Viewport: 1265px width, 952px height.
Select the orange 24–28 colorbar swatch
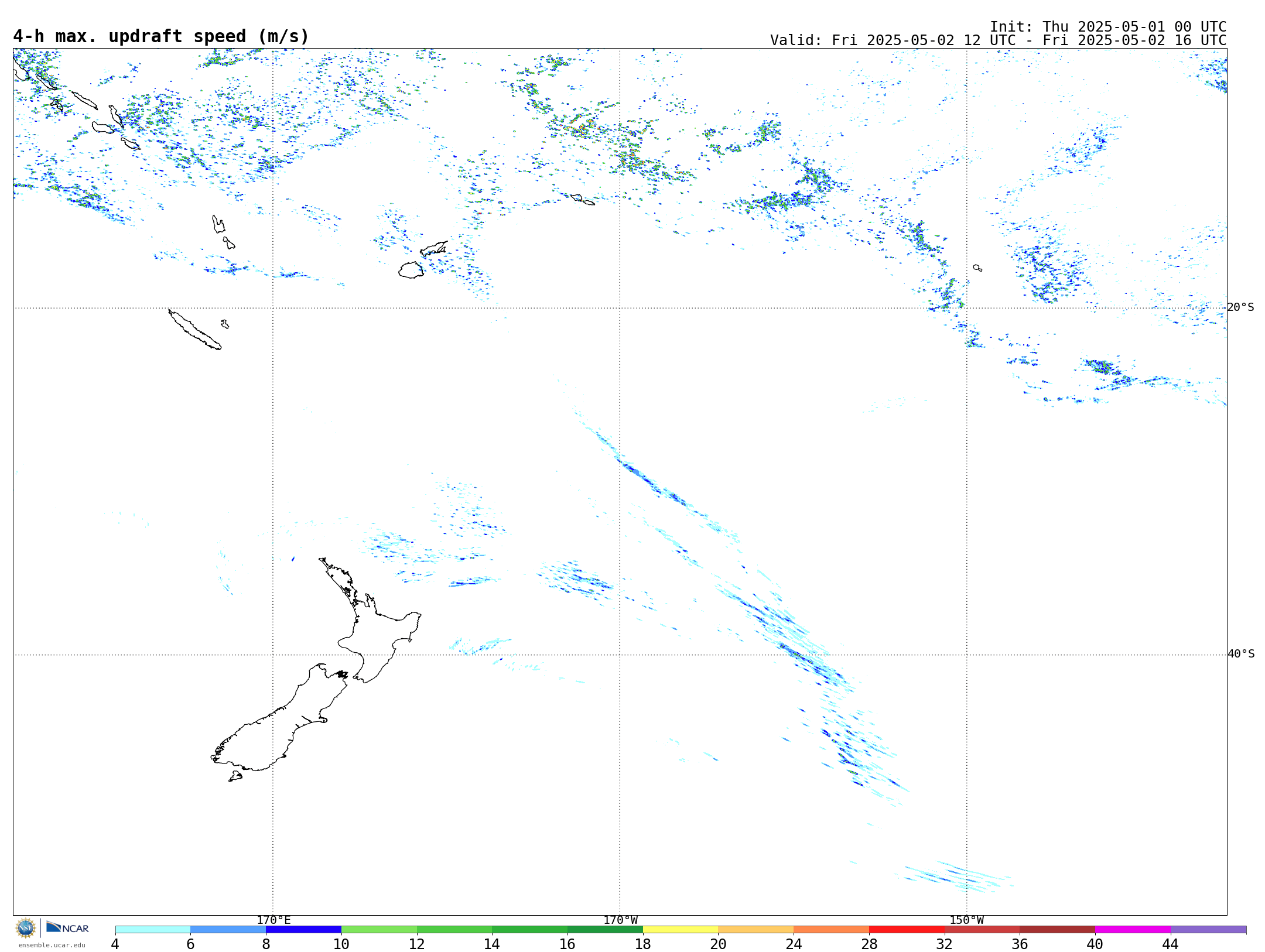[832, 930]
